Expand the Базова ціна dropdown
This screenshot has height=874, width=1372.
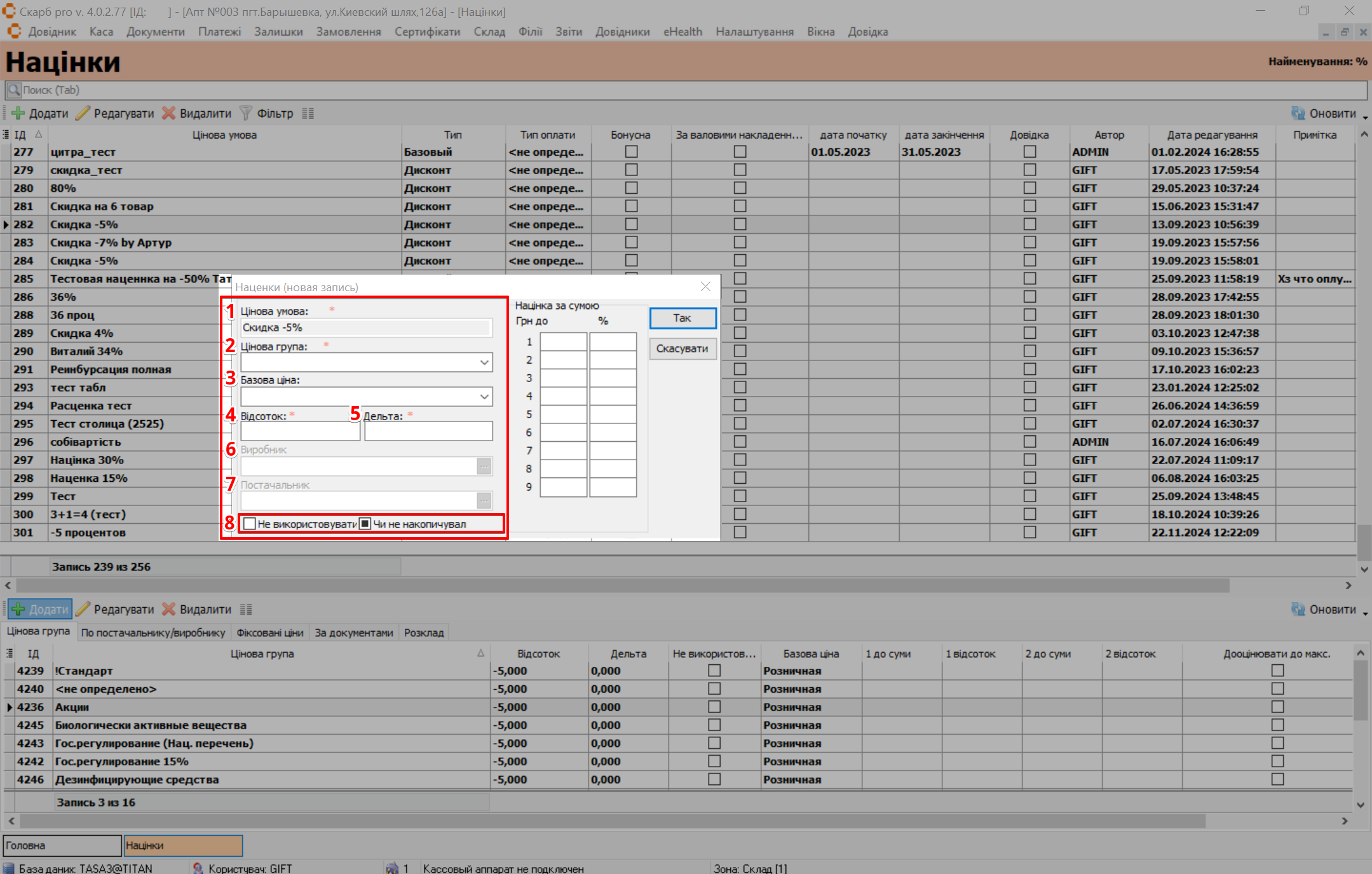(x=484, y=397)
